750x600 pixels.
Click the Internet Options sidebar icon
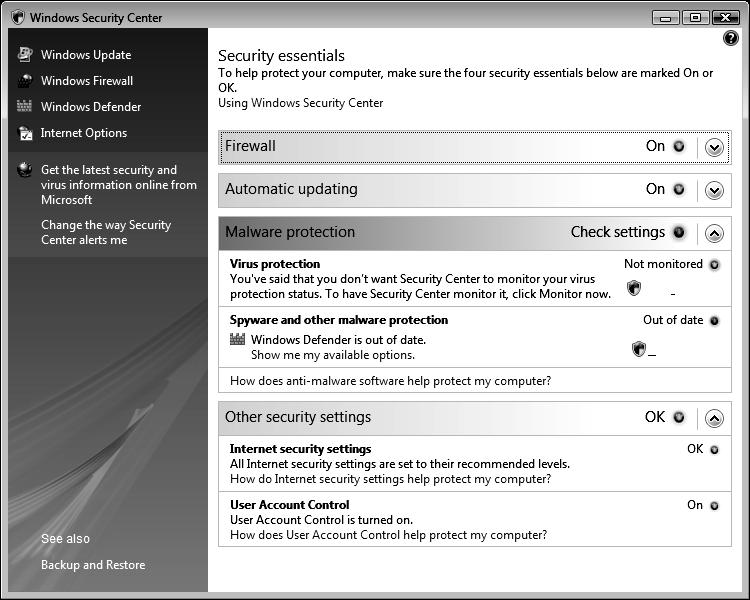pyautogui.click(x=25, y=133)
